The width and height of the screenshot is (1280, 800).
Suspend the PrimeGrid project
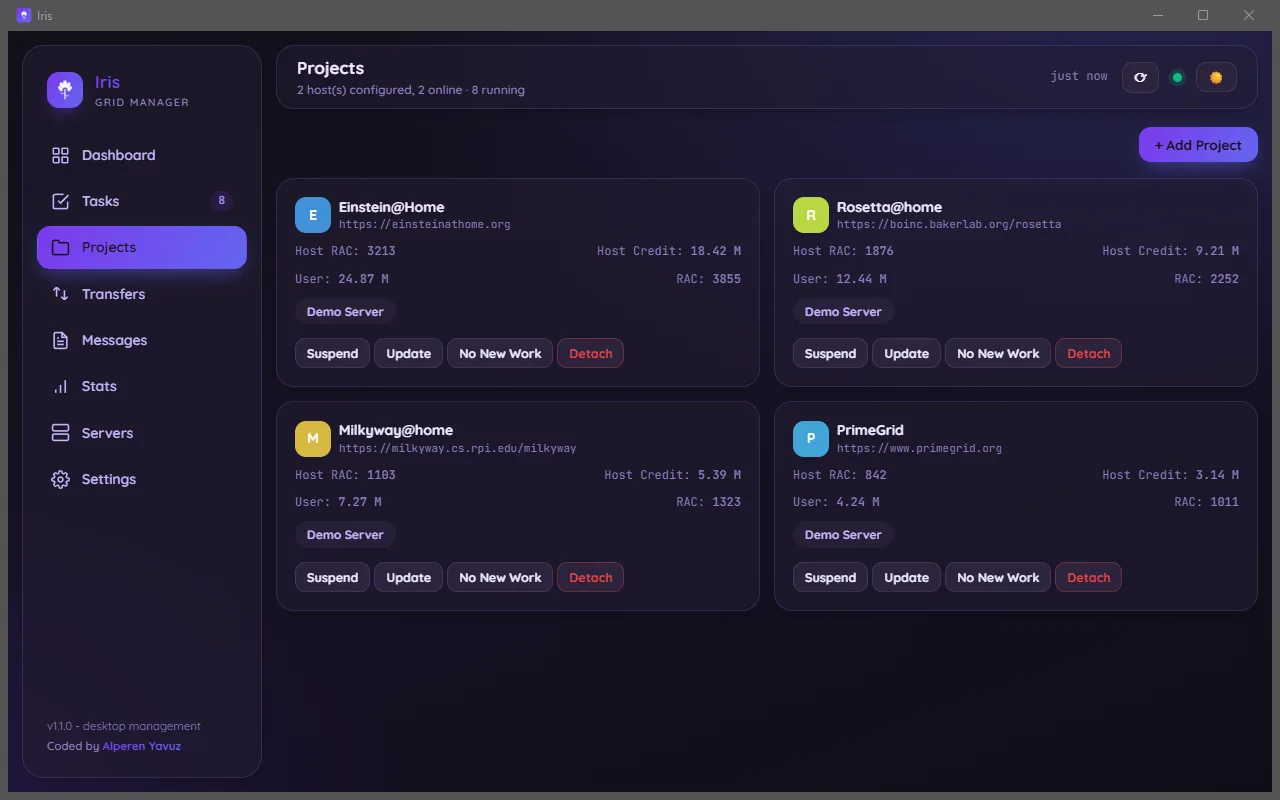[x=830, y=577]
